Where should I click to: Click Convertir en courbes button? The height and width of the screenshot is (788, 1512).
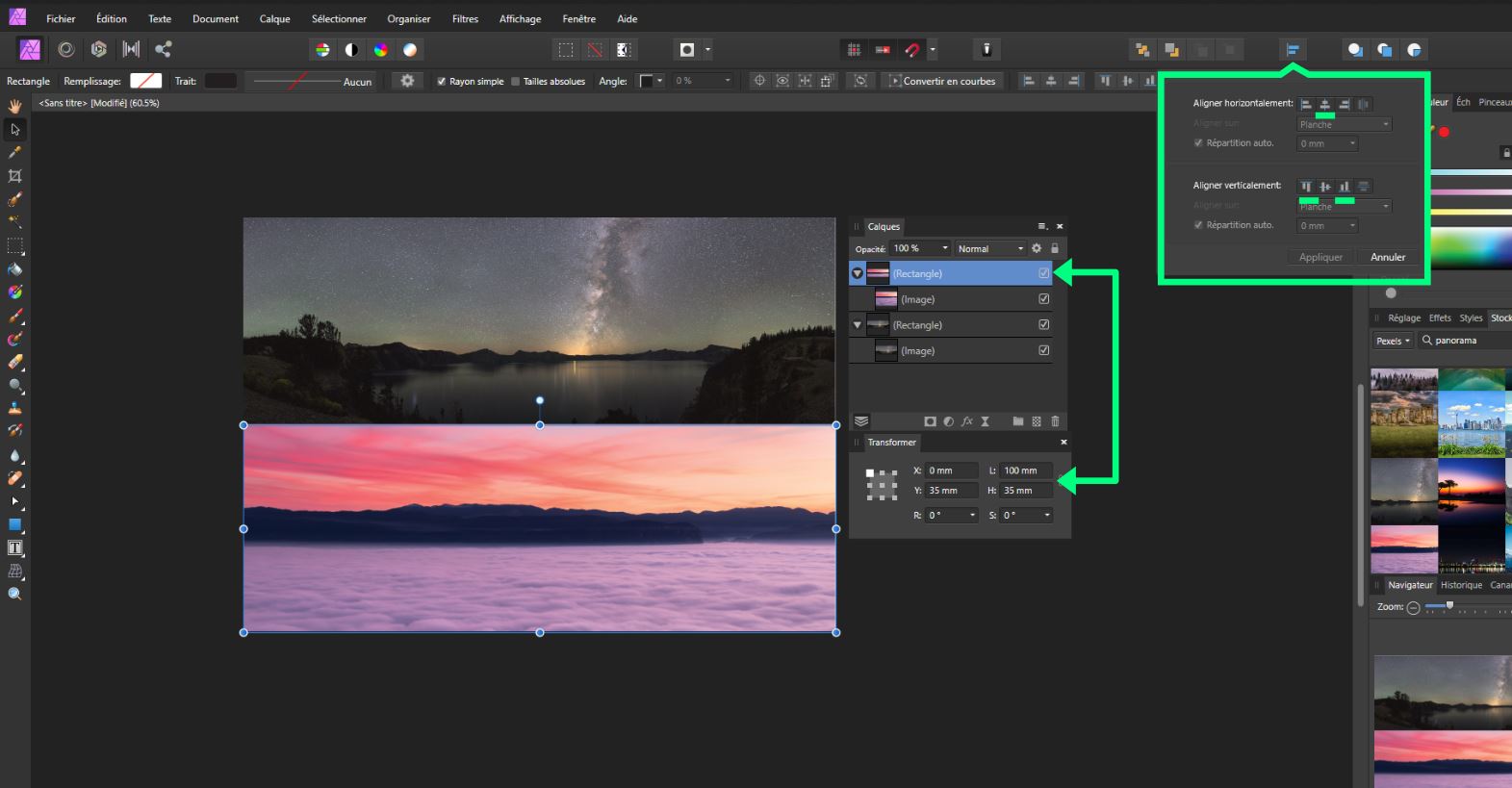943,81
